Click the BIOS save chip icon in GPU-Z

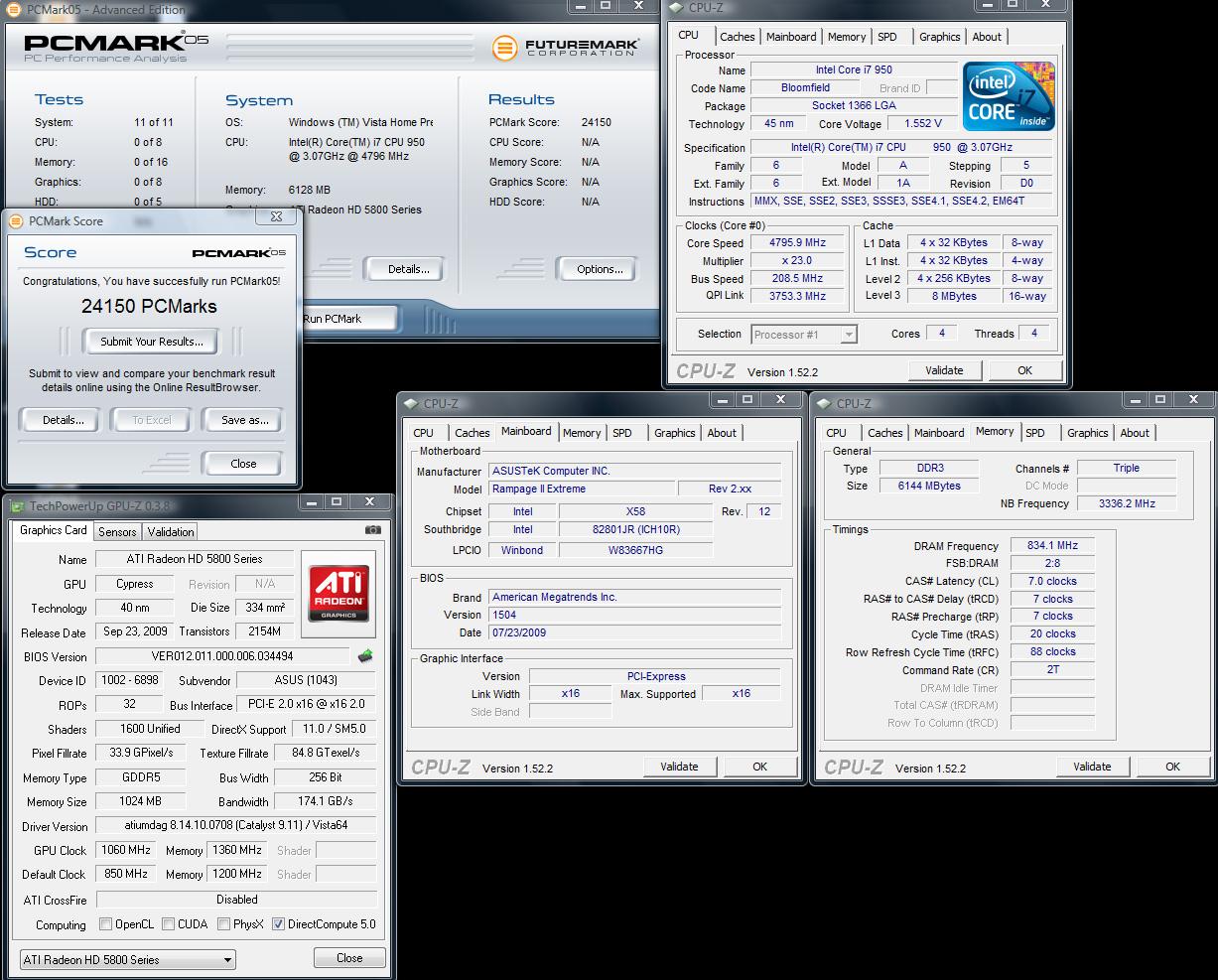pos(365,655)
